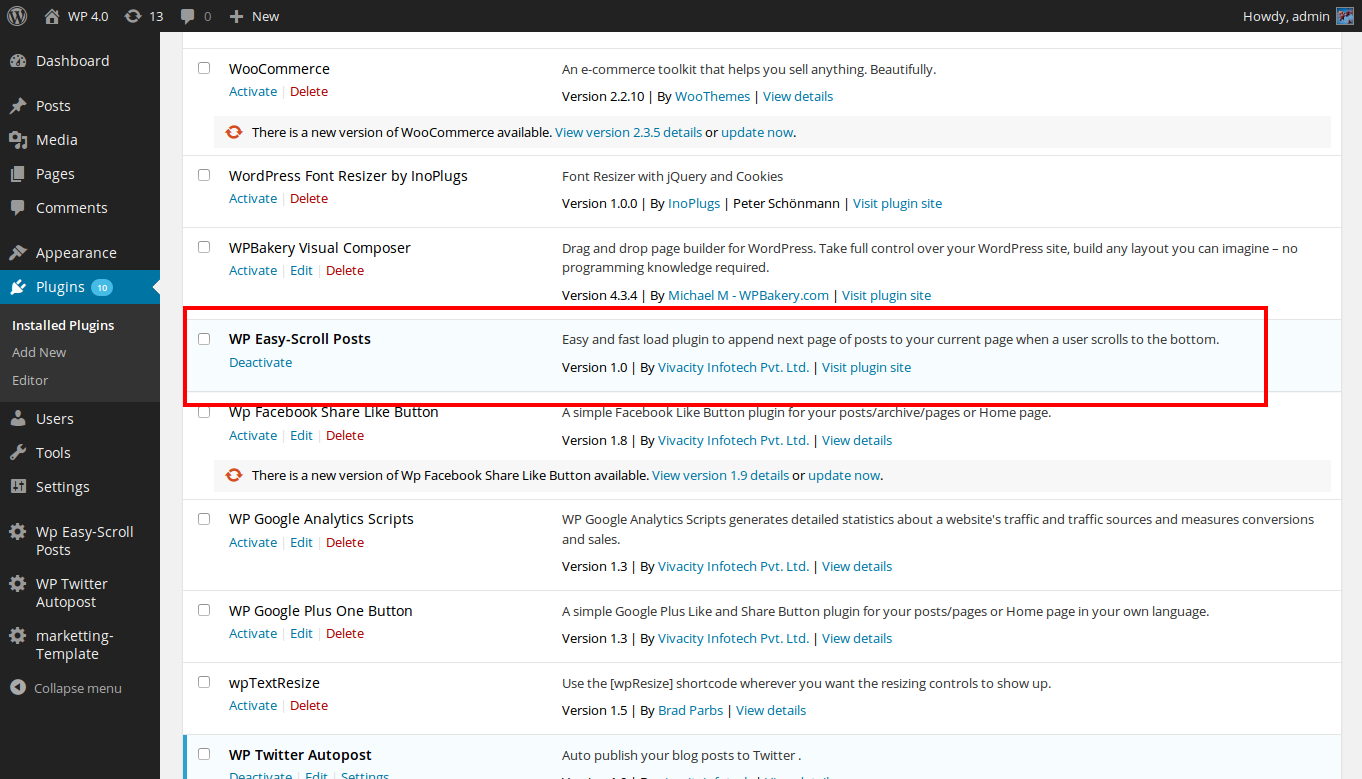This screenshot has height=779, width=1362.
Task: Check the WP Easy-Scroll Posts checkbox
Action: coord(204,339)
